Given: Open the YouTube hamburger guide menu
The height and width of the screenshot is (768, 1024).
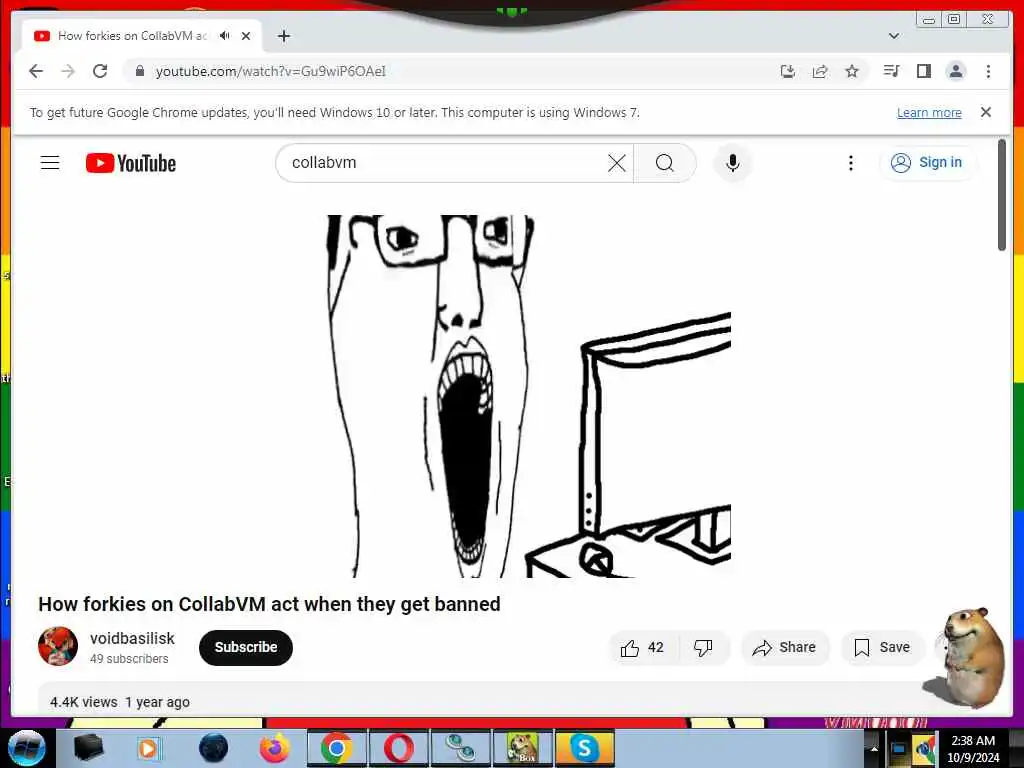Looking at the screenshot, I should point(50,163).
